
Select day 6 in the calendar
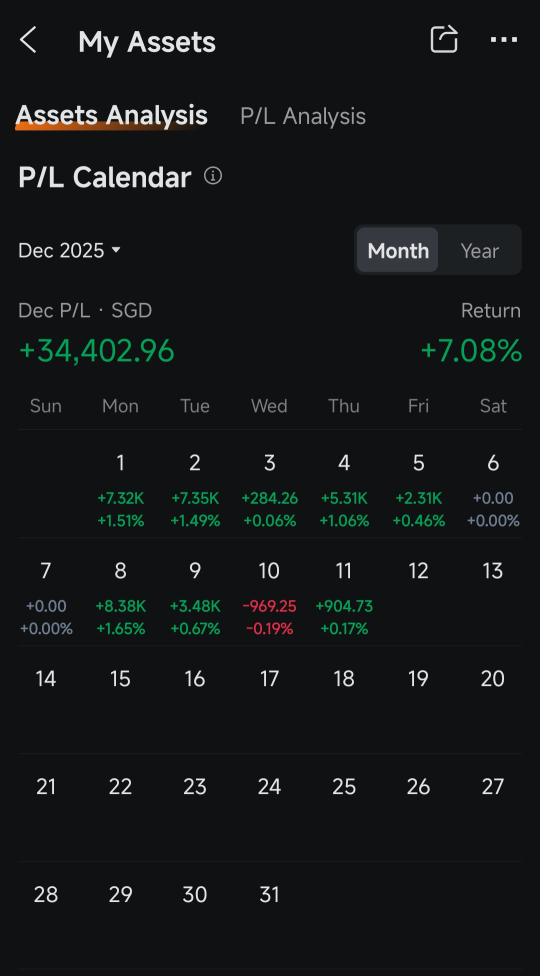493,490
